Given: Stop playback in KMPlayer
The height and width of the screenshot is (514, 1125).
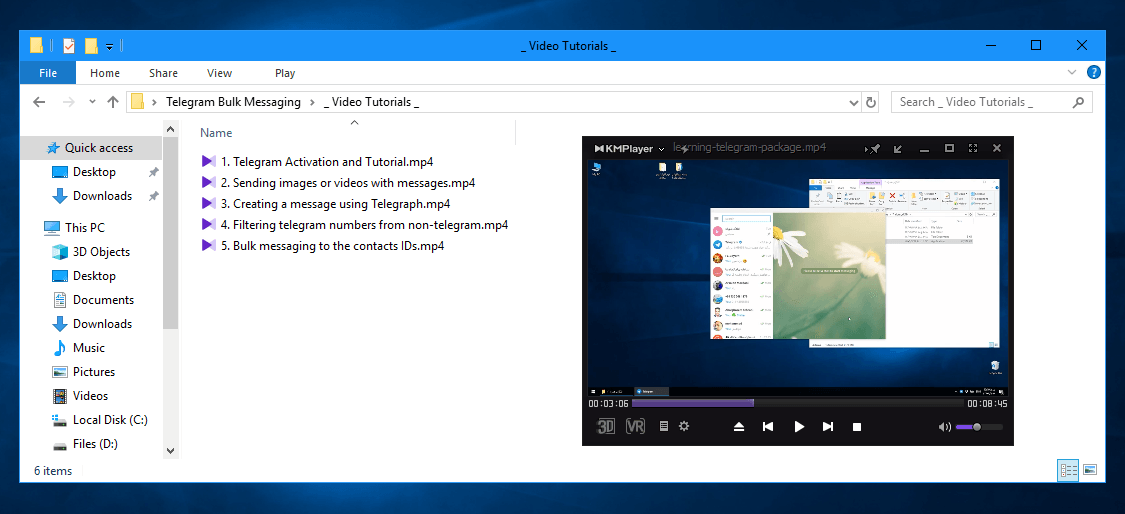Looking at the screenshot, I should pyautogui.click(x=857, y=427).
